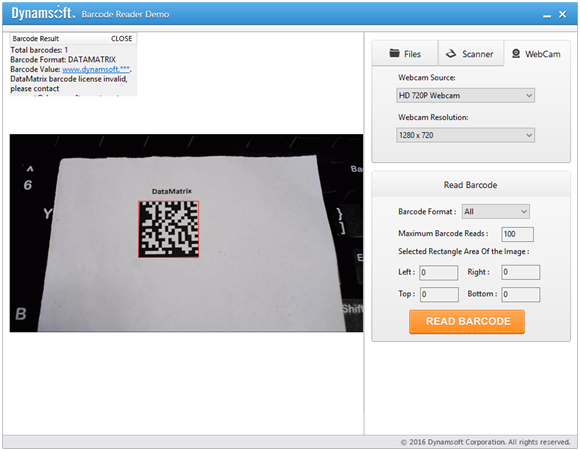Click the scanner icon on Scanner tab
580x451 pixels.
451,54
